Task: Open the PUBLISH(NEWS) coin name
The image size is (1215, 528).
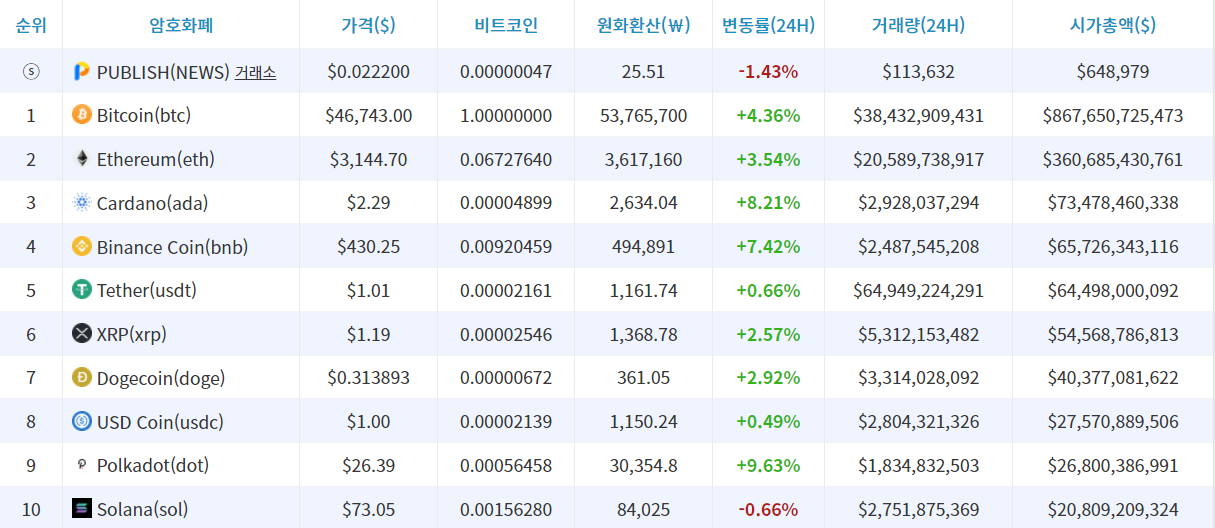Action: (163, 72)
